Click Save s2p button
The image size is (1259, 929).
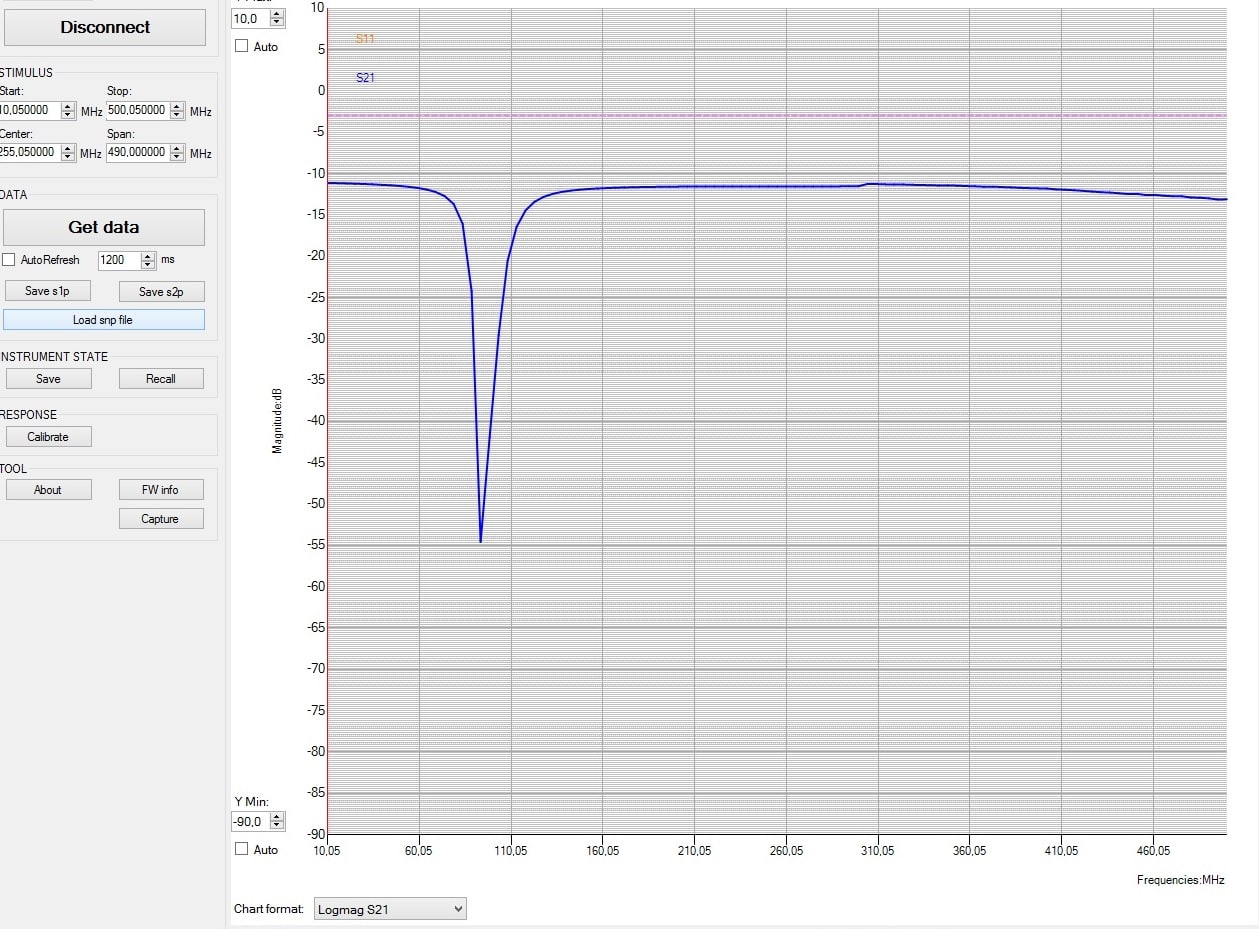click(x=161, y=291)
